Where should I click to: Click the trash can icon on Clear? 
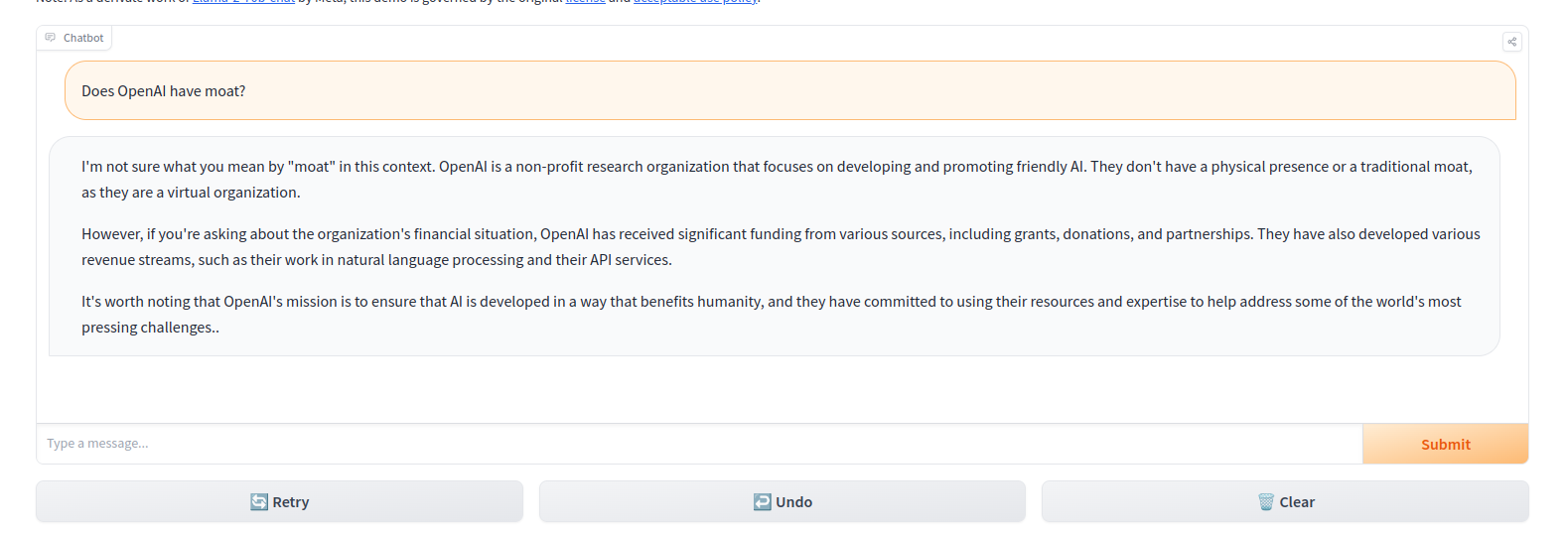coord(1266,502)
